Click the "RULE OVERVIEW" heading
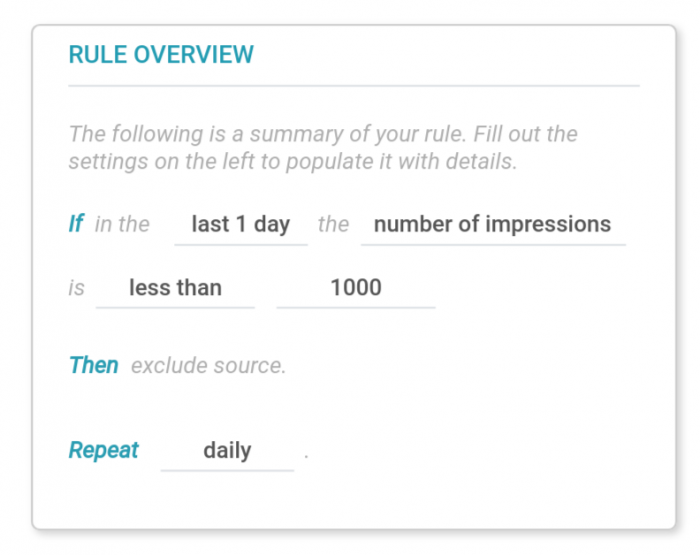This screenshot has width=700, height=555. tap(161, 54)
